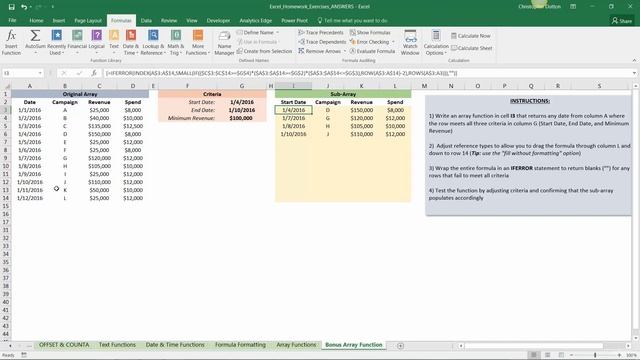640x360 pixels.
Task: Select column K header
Action: 361,86
